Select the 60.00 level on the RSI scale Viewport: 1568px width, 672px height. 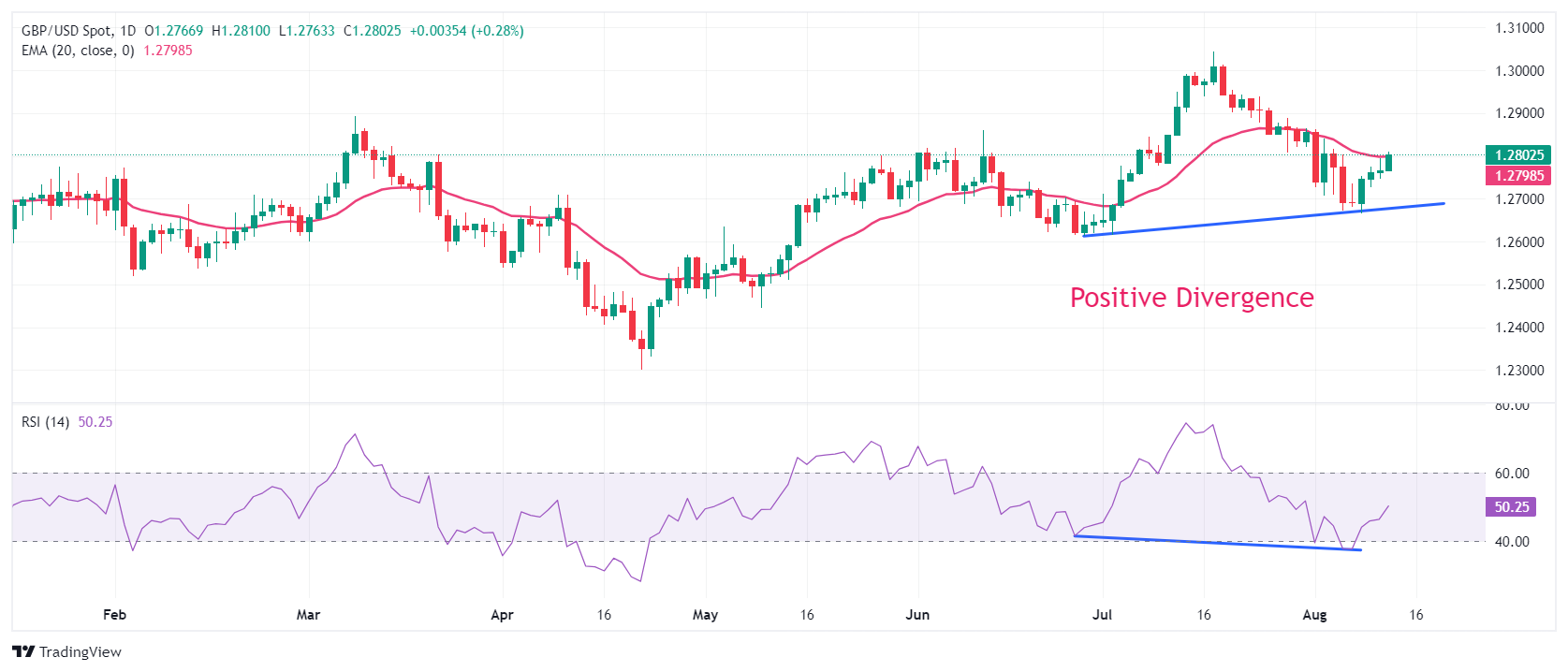1512,474
